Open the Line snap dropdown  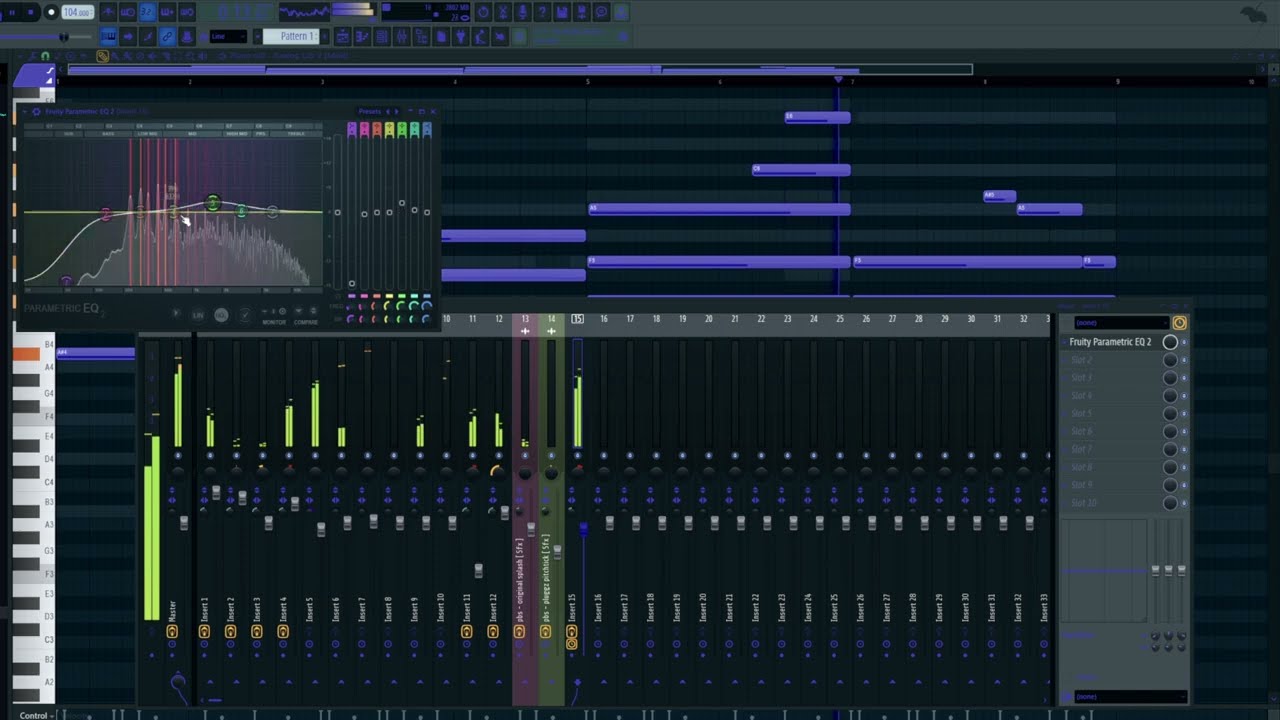(228, 36)
